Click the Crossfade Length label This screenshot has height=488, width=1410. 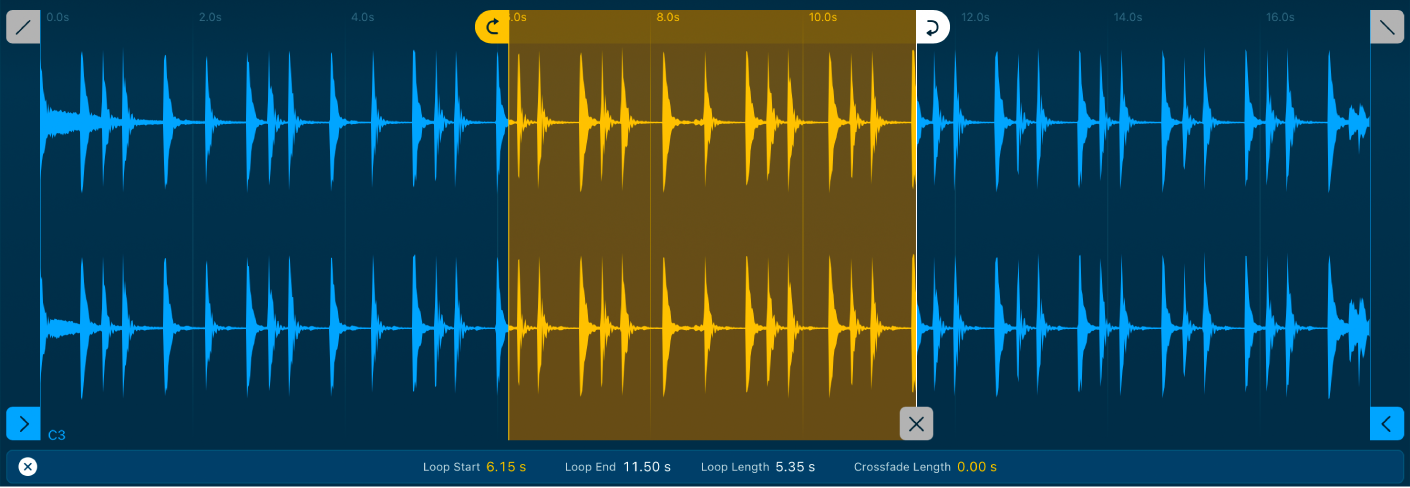(903, 467)
